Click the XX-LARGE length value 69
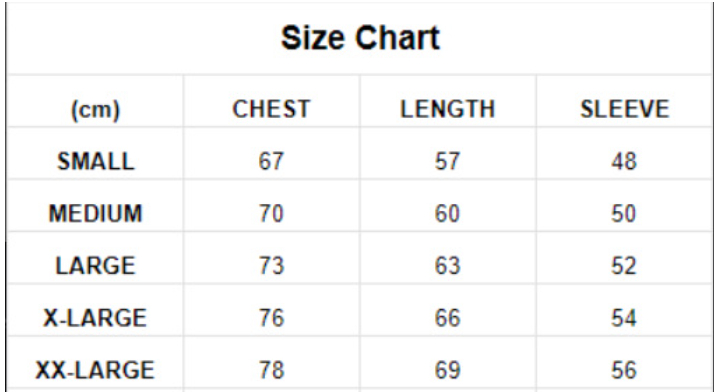The width and height of the screenshot is (714, 392). tap(448, 370)
